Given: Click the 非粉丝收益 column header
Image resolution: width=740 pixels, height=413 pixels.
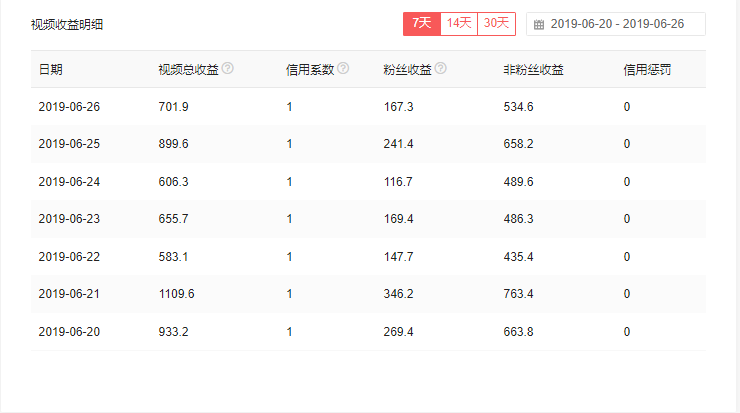Looking at the screenshot, I should tap(533, 70).
